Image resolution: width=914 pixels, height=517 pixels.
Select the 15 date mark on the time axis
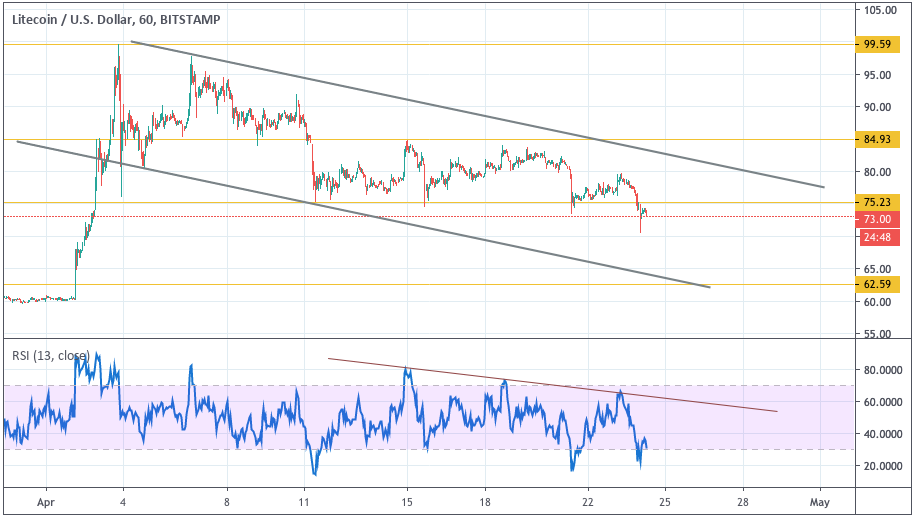click(x=407, y=500)
